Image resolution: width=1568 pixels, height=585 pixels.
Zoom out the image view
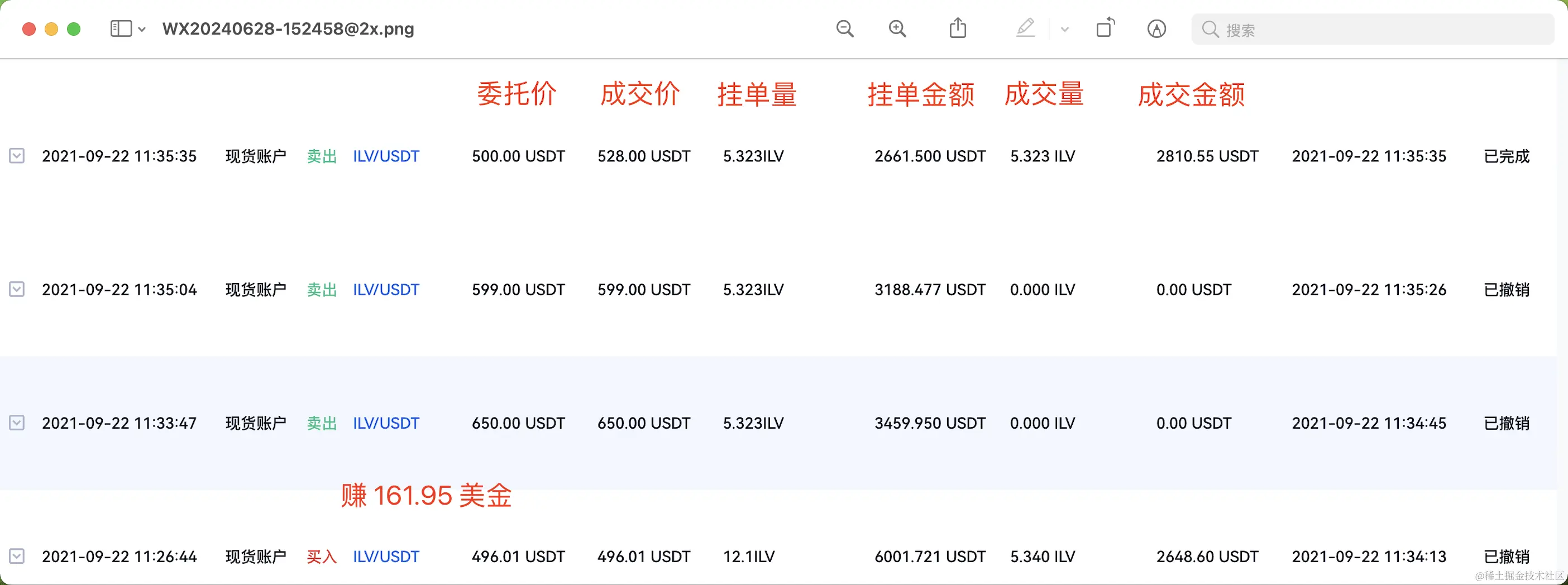845,28
